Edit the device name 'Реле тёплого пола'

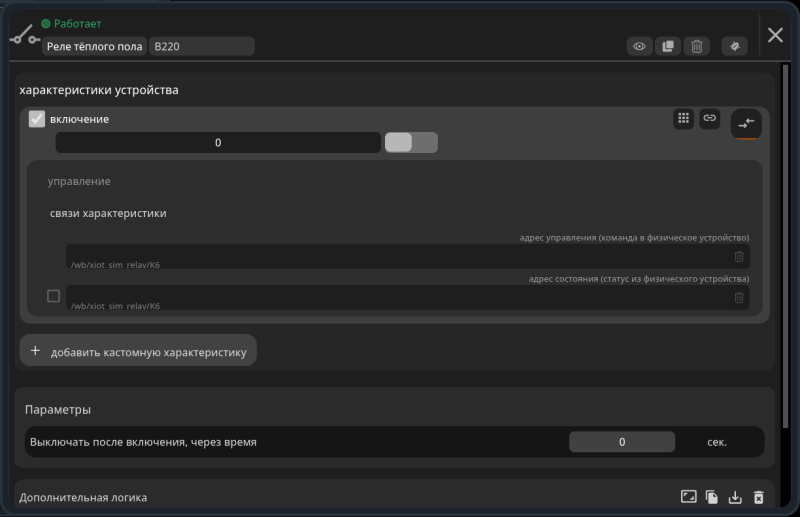tap(94, 46)
